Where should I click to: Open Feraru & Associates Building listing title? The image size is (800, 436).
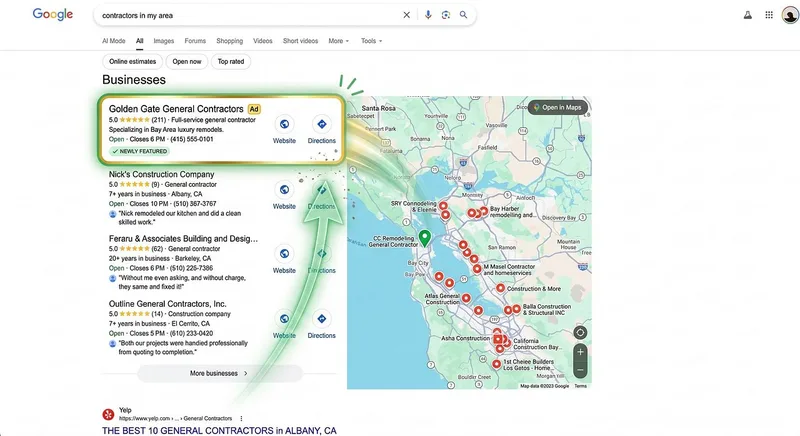pyautogui.click(x=183, y=239)
